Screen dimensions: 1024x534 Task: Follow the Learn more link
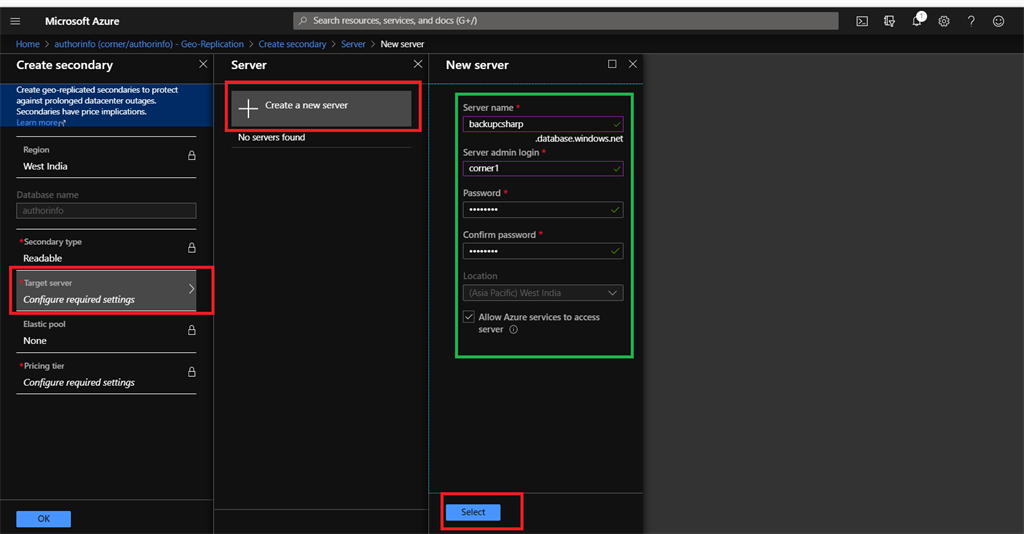pos(40,123)
